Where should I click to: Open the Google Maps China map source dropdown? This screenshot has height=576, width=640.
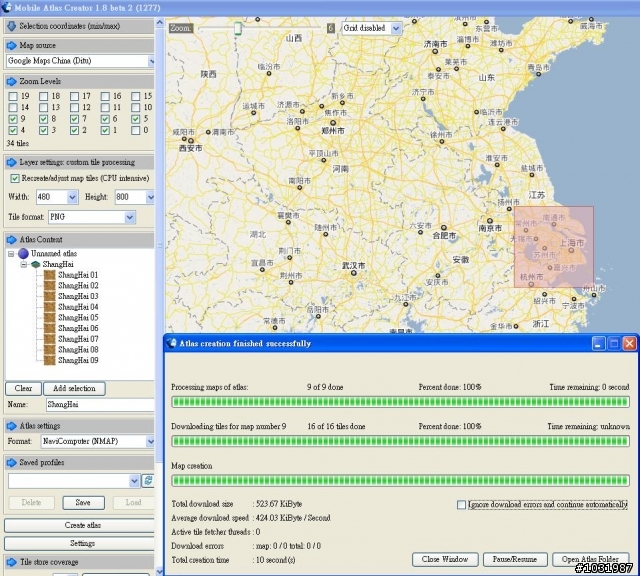151,61
